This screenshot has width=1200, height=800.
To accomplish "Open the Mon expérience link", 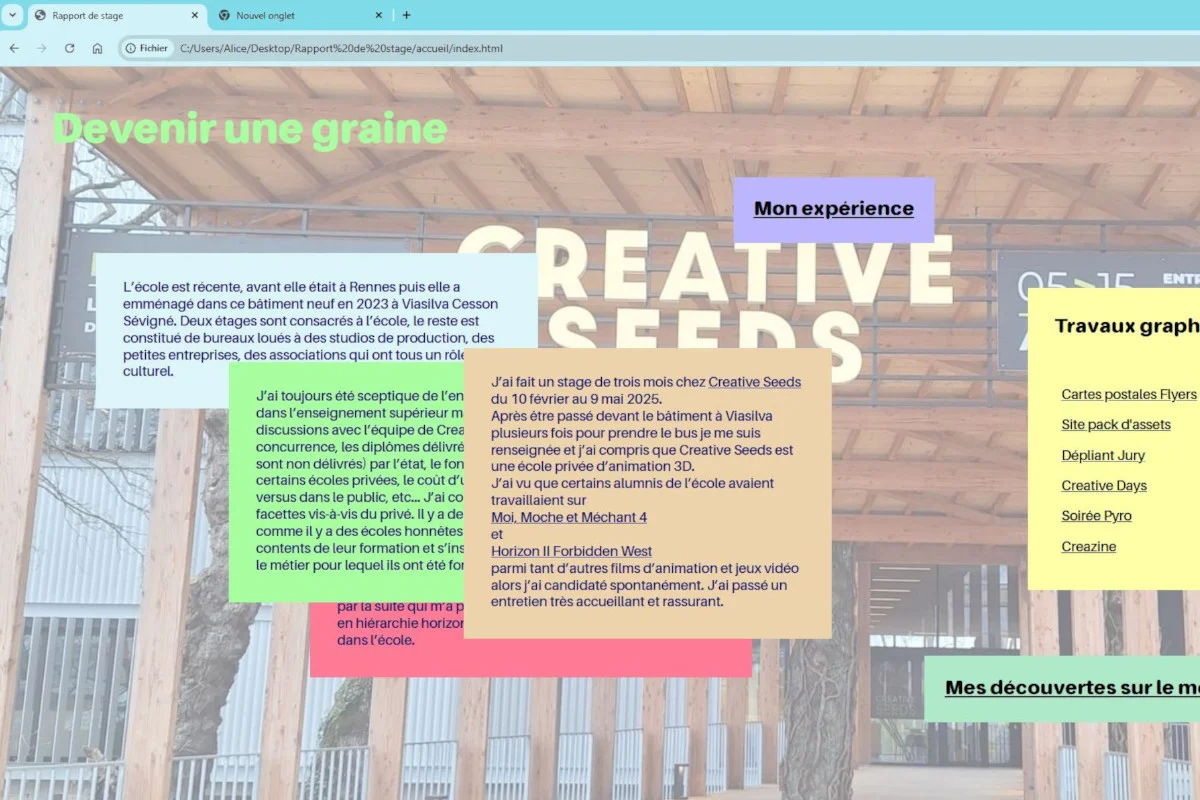I will (833, 209).
